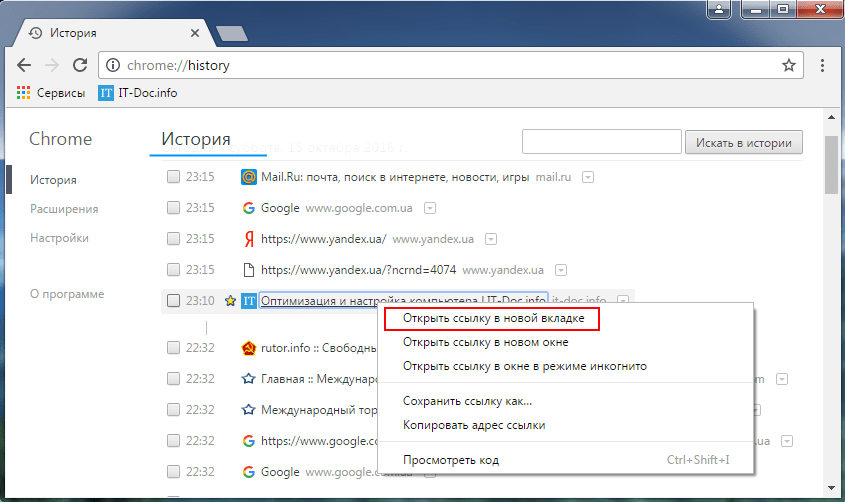Open the IT-Doc.info bookmark

coord(138,93)
